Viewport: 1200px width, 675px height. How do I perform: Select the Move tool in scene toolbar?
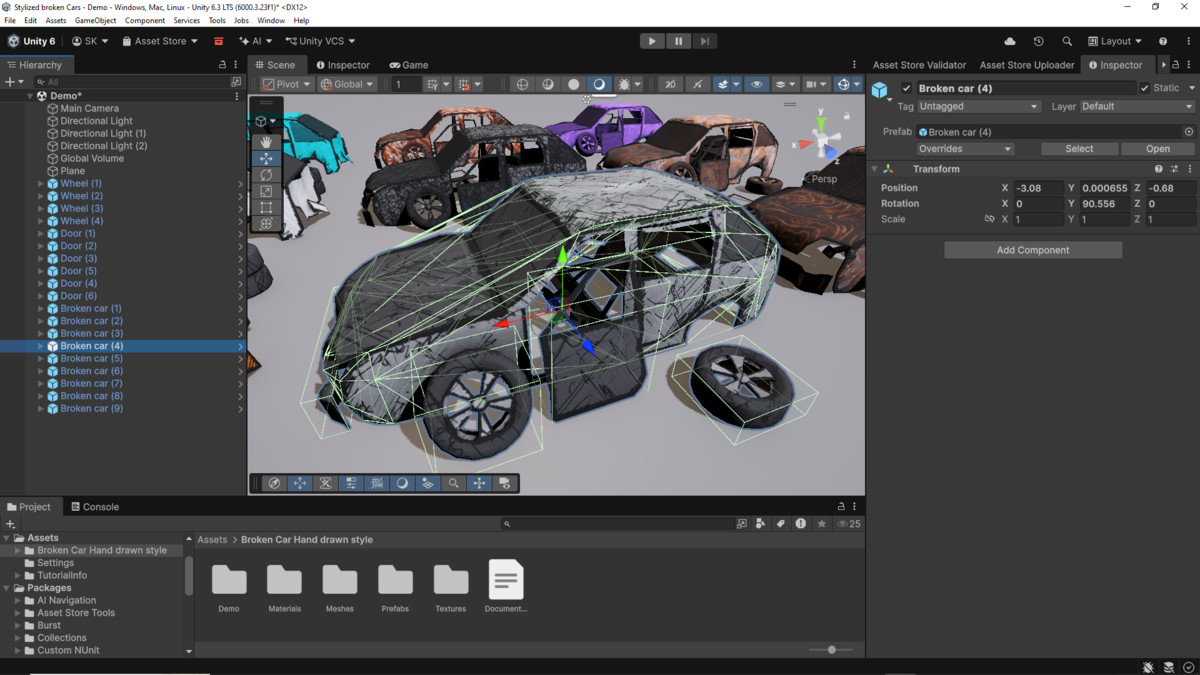[266, 159]
